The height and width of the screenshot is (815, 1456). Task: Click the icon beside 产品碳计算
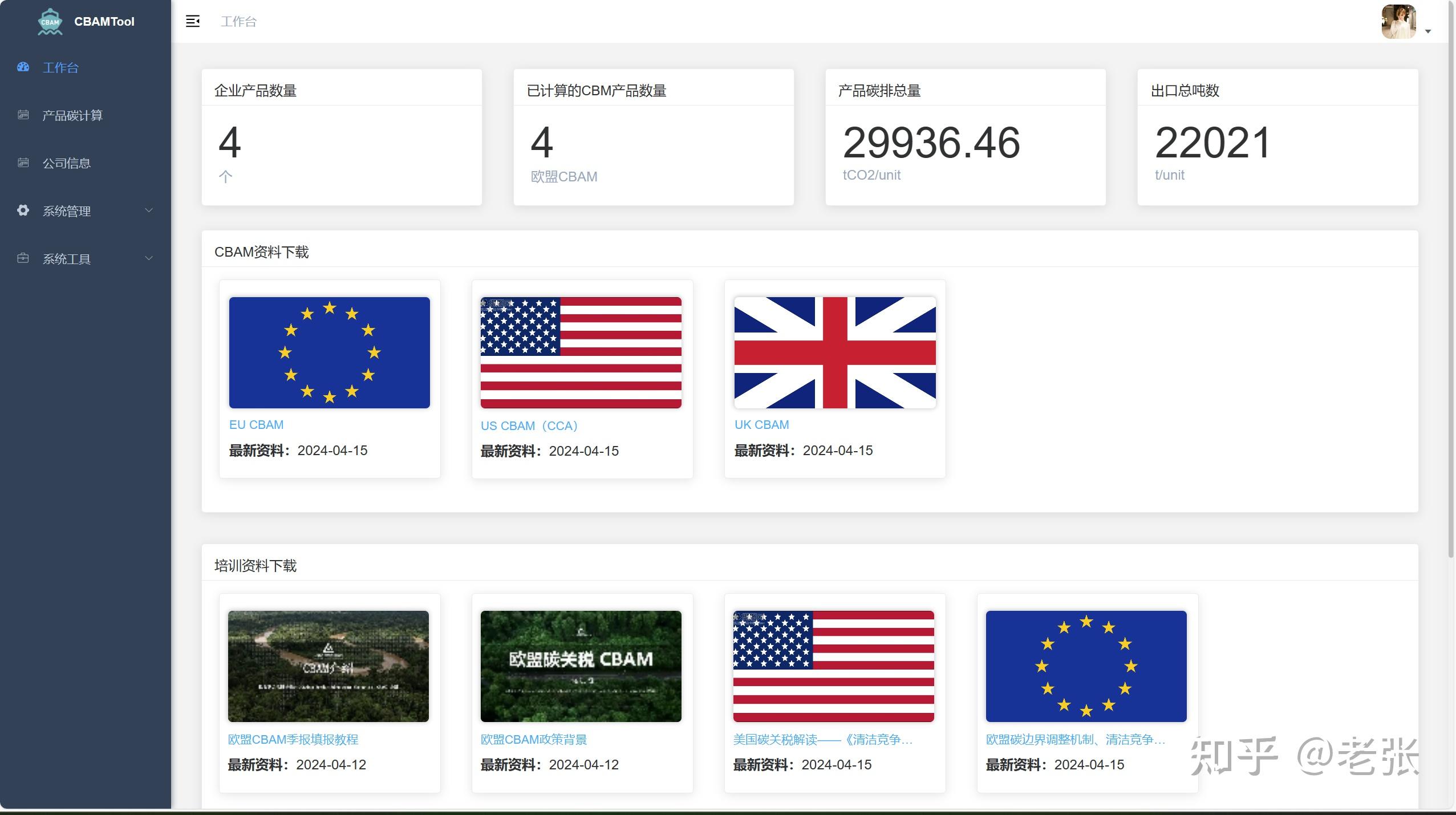tap(23, 115)
